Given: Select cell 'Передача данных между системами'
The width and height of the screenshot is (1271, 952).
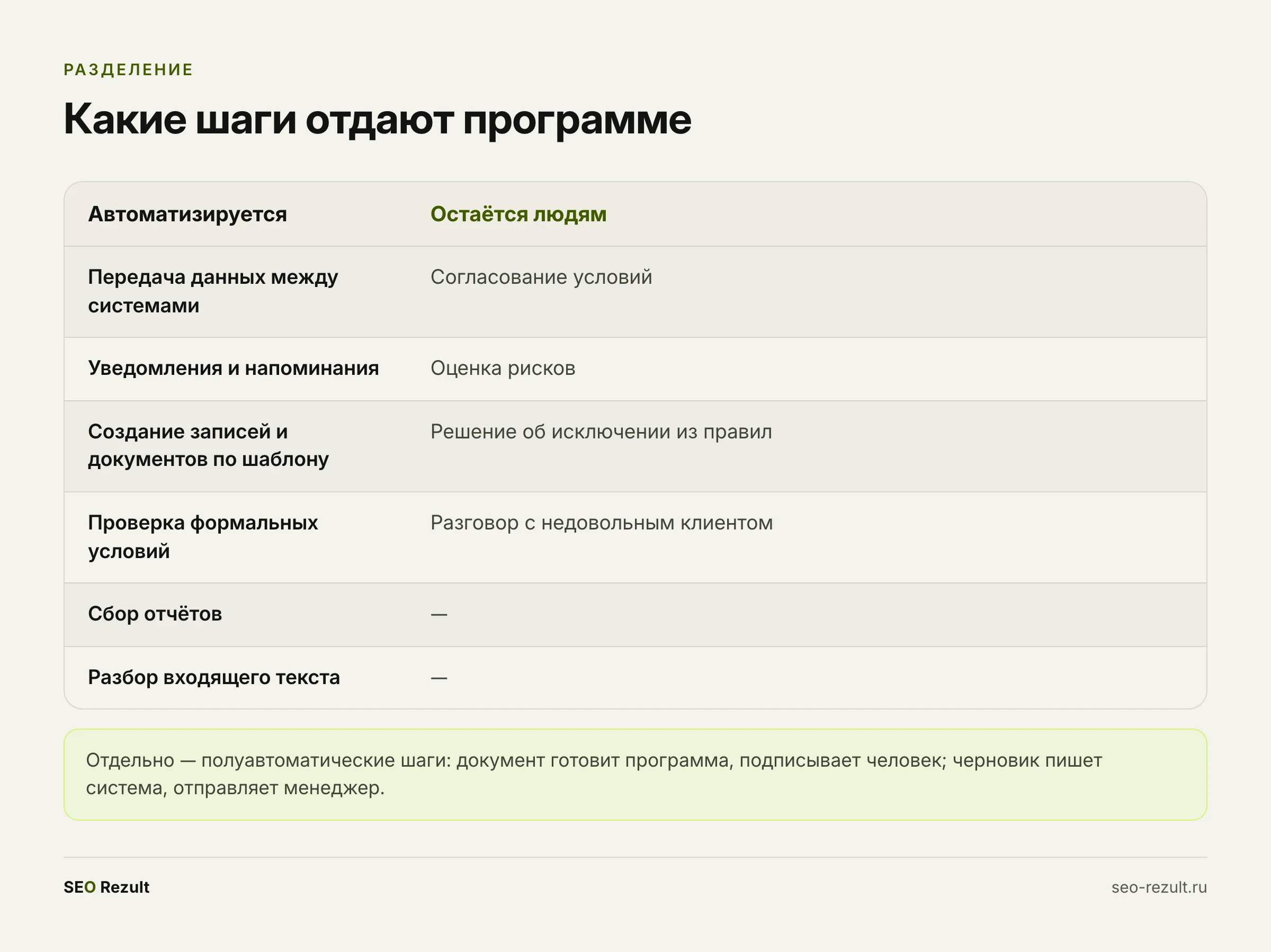Looking at the screenshot, I should (x=213, y=291).
